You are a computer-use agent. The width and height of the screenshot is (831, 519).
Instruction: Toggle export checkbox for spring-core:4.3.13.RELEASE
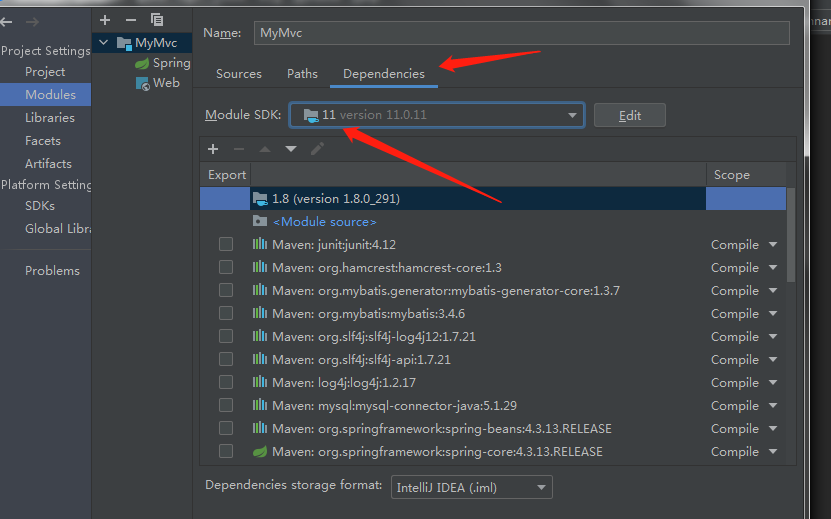pyautogui.click(x=226, y=451)
